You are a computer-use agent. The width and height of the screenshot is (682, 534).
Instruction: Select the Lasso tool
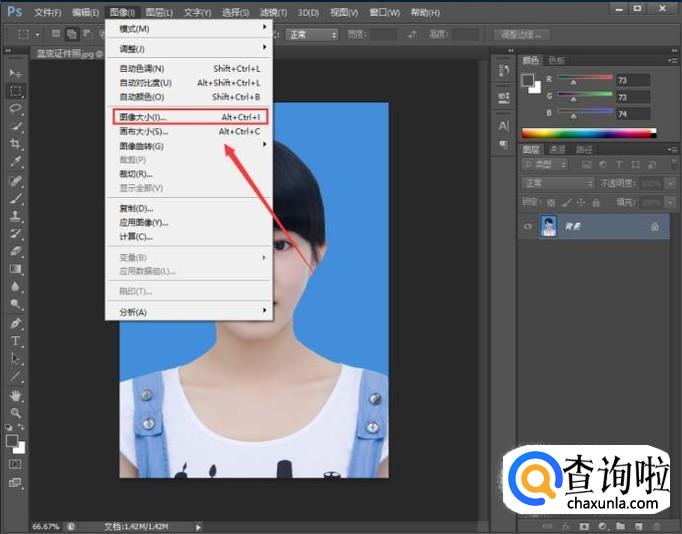pos(15,108)
